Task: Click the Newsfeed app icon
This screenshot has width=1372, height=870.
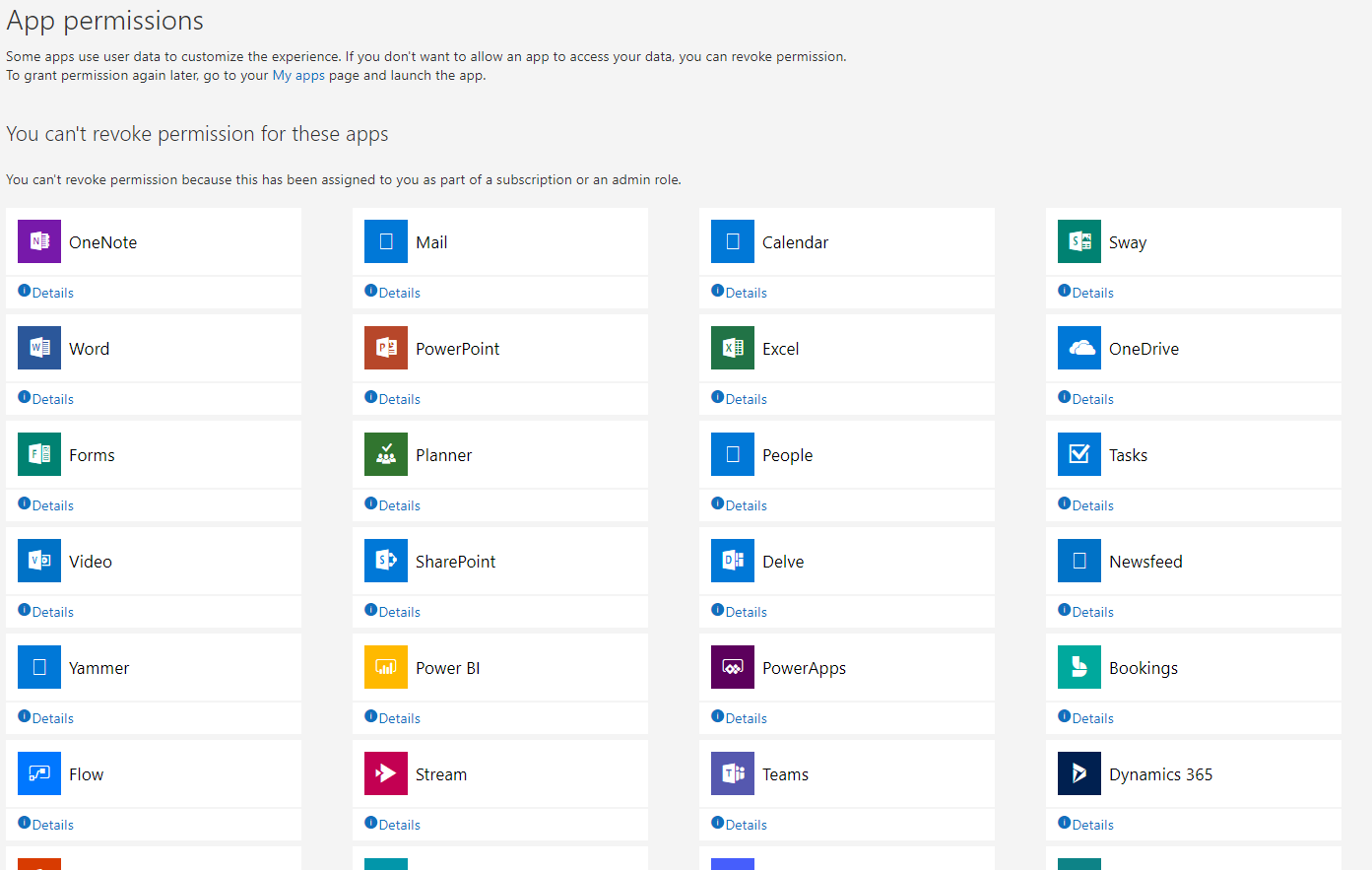Action: coord(1079,561)
